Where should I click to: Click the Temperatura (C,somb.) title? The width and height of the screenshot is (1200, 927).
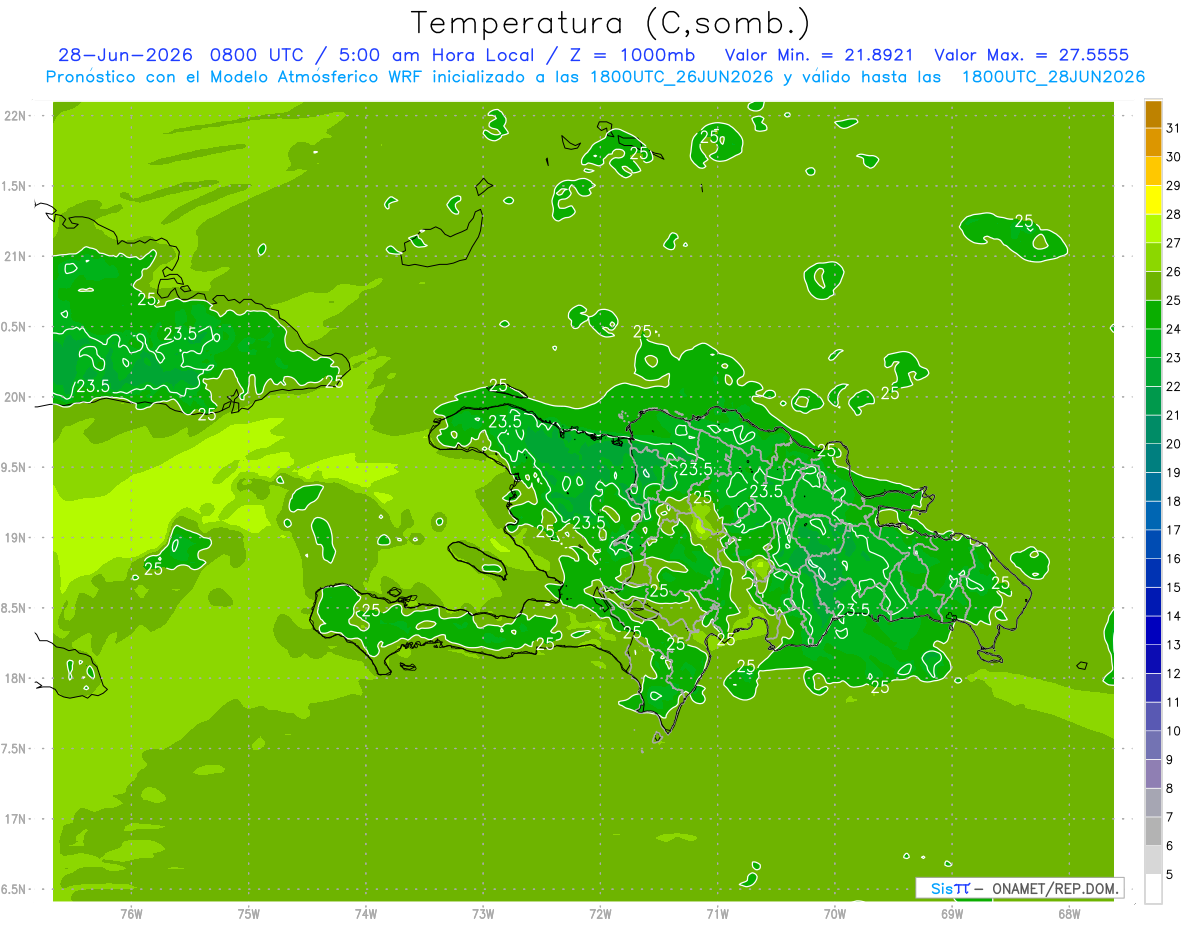coord(611,23)
